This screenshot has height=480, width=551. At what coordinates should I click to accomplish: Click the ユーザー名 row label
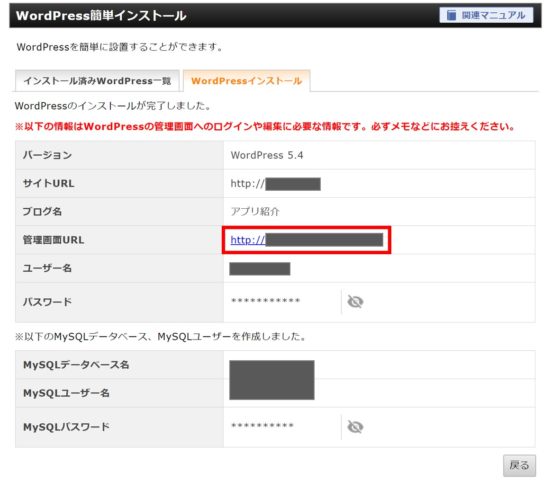(x=47, y=268)
